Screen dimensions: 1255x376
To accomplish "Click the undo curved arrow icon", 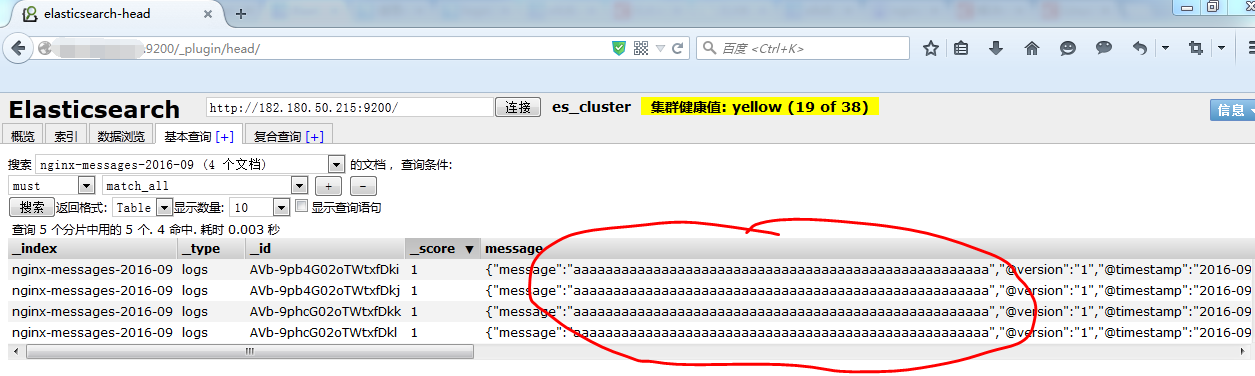I will tap(1139, 48).
